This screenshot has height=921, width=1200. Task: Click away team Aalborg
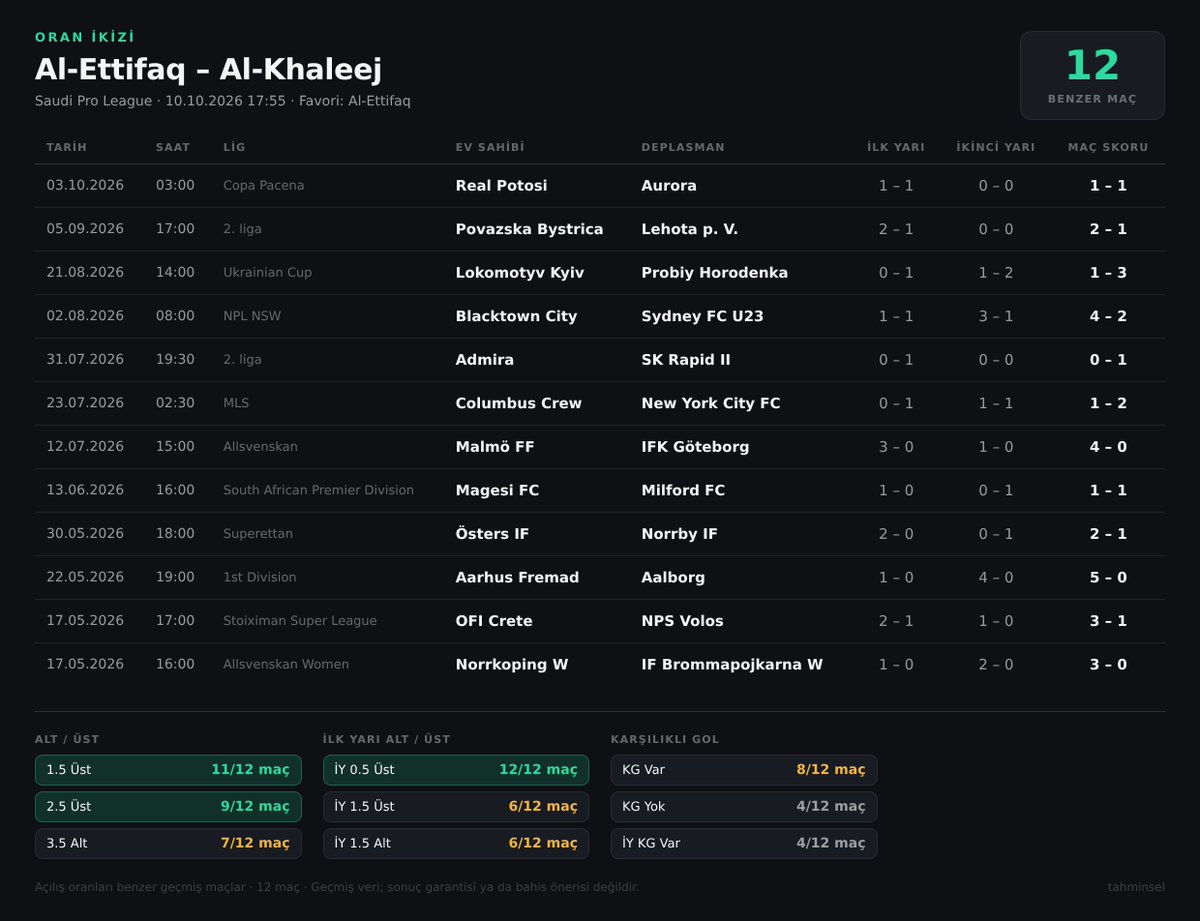tap(673, 577)
